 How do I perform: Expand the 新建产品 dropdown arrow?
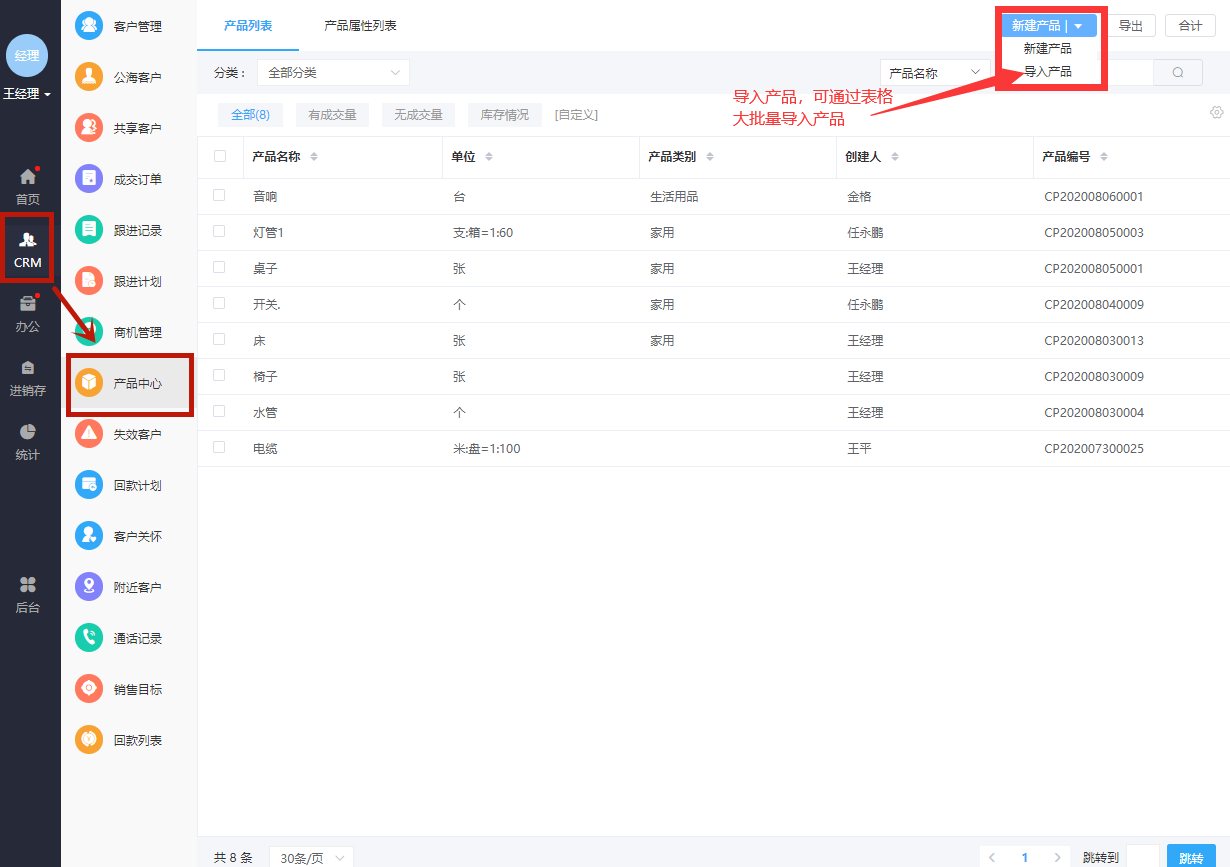click(x=1078, y=26)
